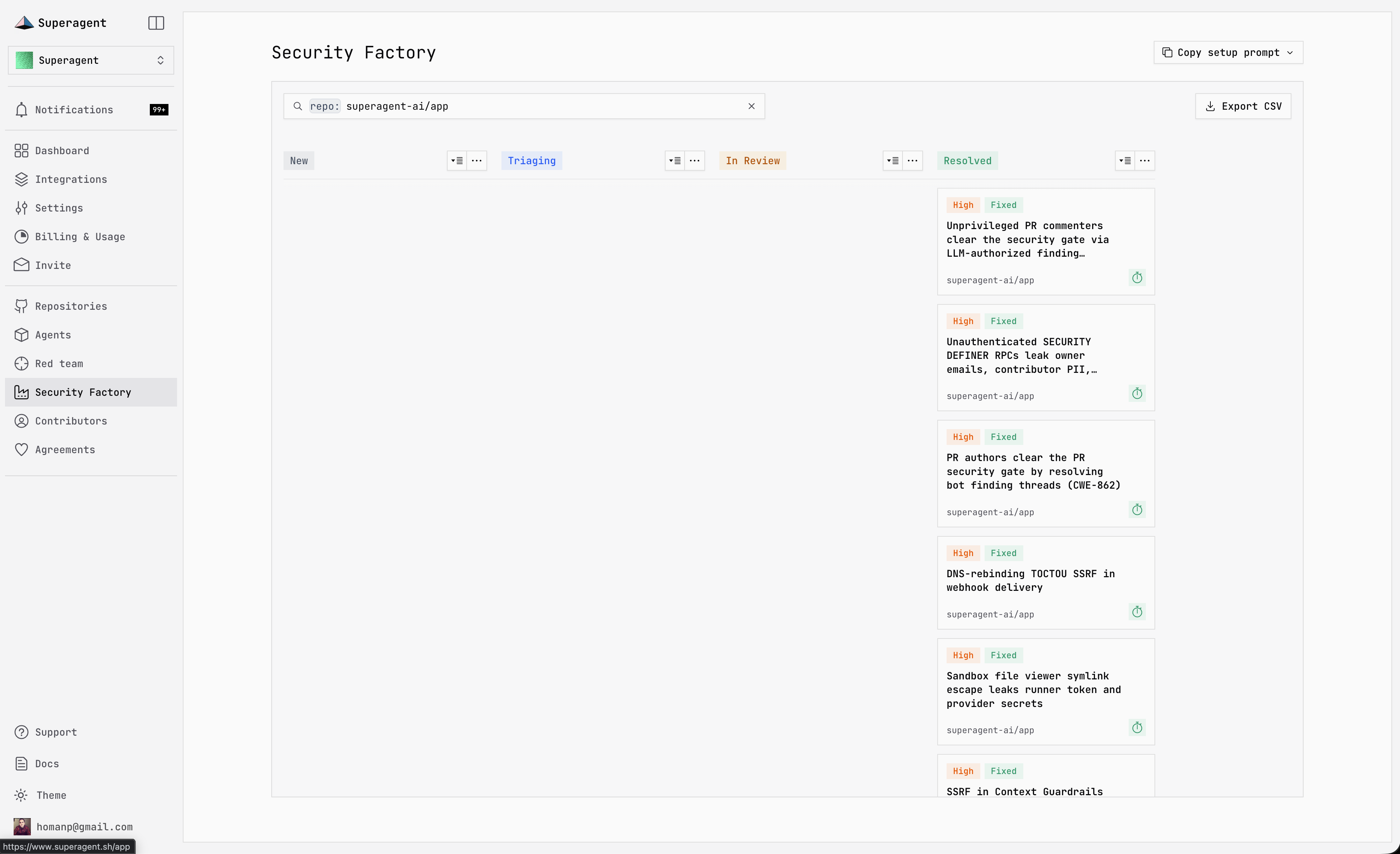Open Support link
1400x854 pixels.
coord(91,732)
